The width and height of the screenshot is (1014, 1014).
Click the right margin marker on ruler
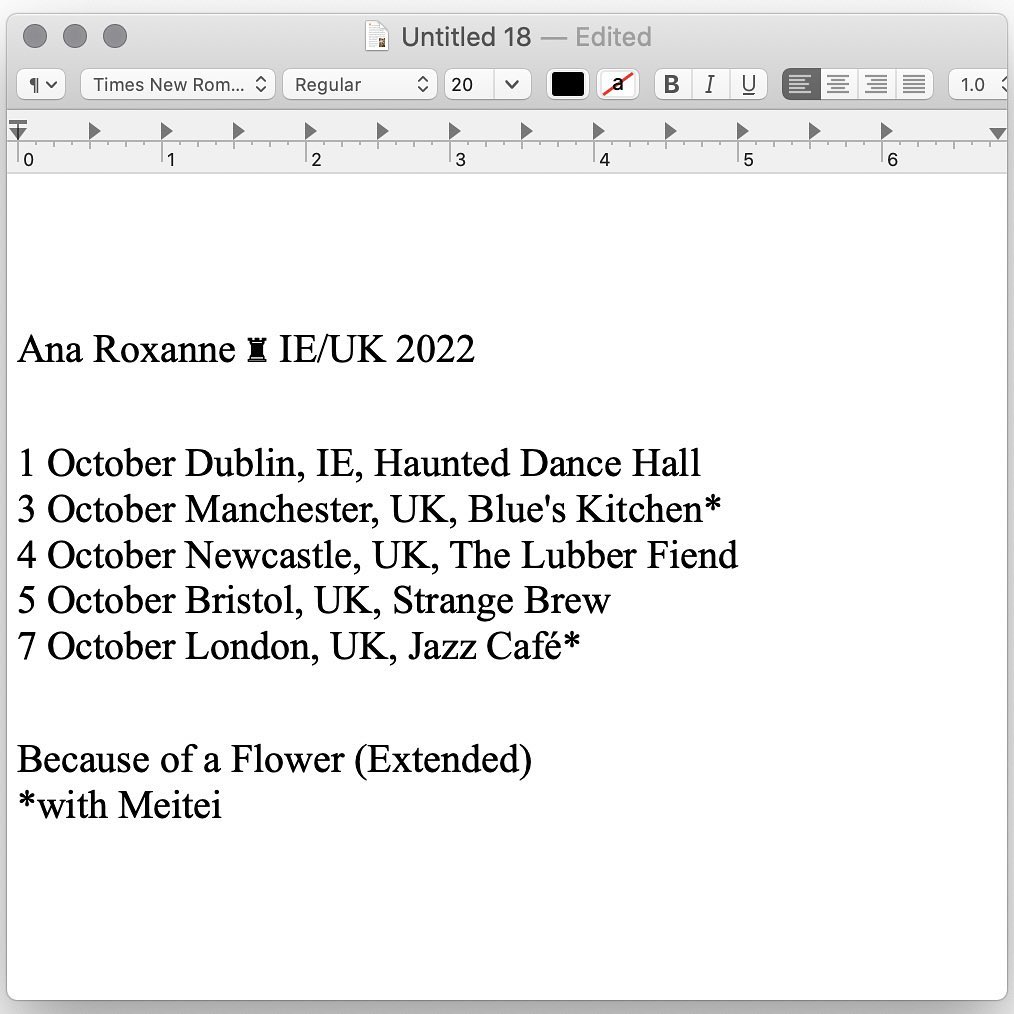tap(996, 133)
